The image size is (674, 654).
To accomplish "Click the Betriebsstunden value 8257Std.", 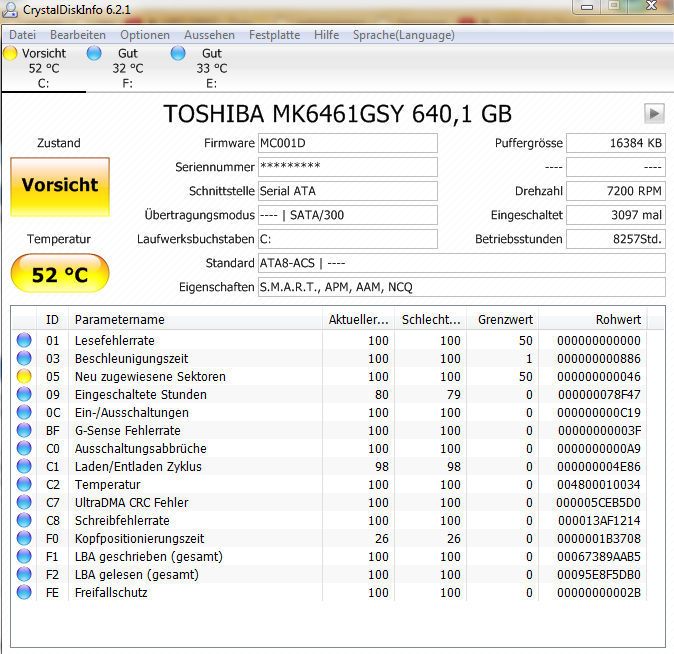I will (616, 239).
